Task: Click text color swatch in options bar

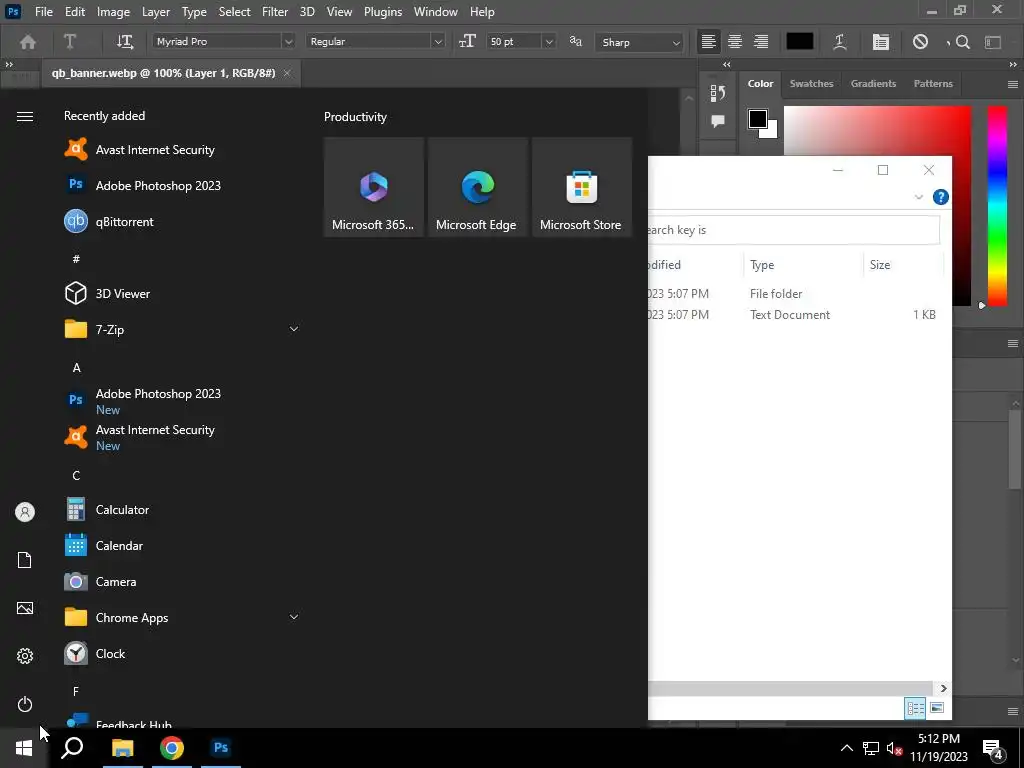Action: coord(800,41)
